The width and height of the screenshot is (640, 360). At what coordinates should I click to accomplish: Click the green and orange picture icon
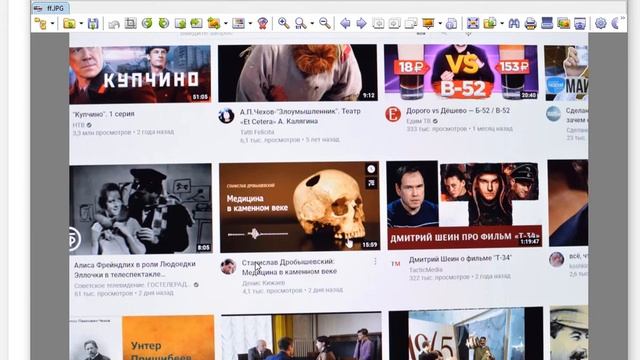tap(563, 24)
